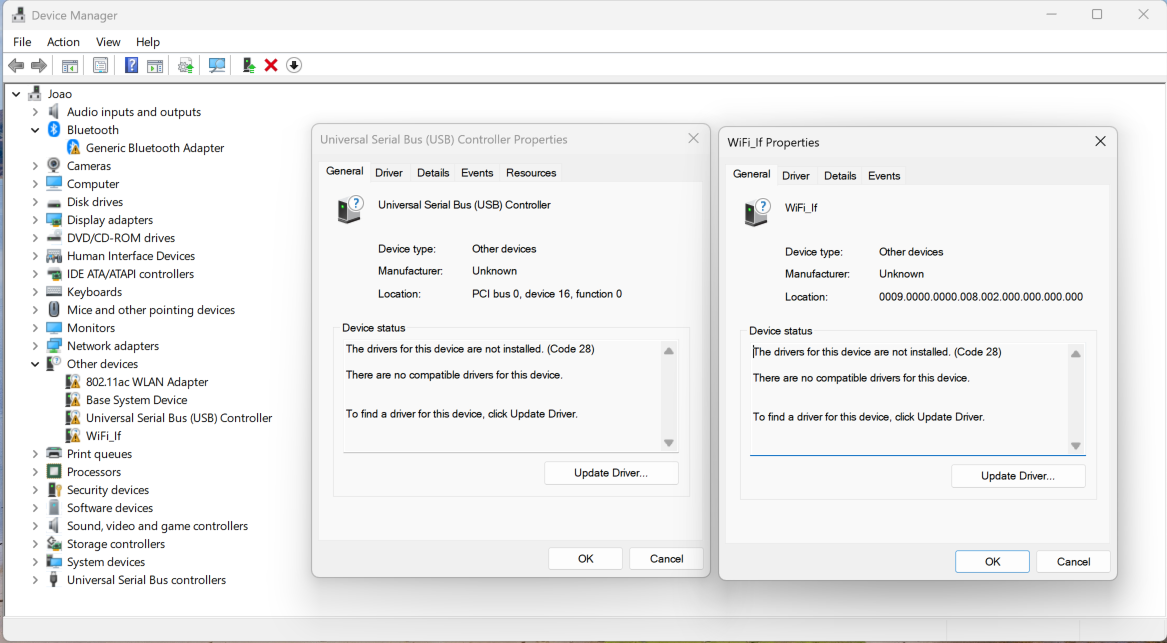Select Generic Bluetooth Adapter in device tree
The image size is (1167, 643).
(155, 147)
